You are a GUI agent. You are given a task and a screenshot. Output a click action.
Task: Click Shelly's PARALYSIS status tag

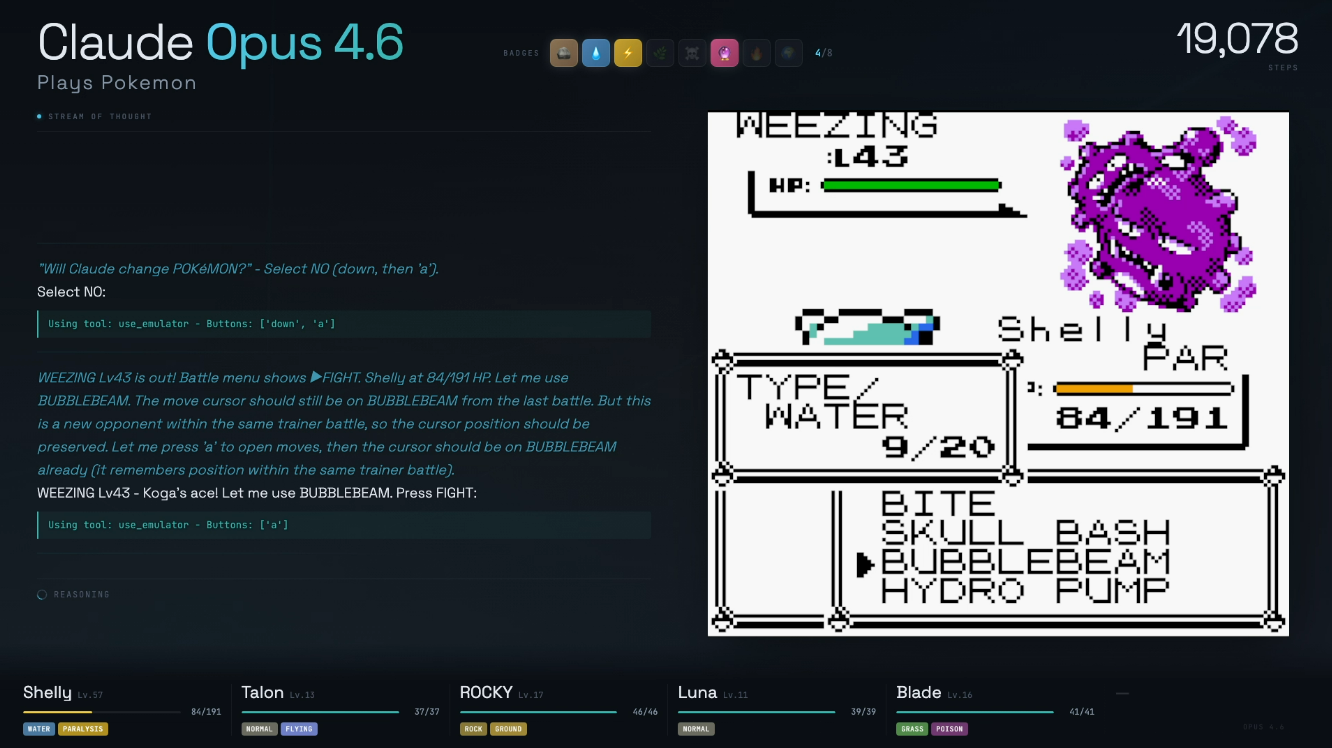coord(83,729)
